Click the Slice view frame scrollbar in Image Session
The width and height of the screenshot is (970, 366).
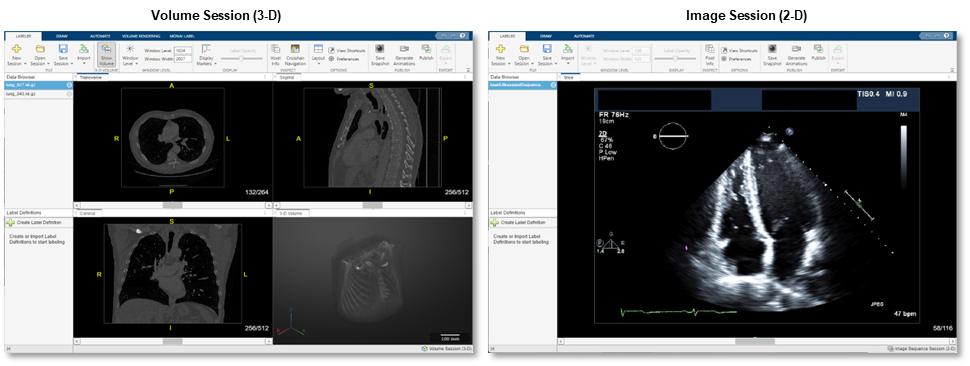coord(756,341)
